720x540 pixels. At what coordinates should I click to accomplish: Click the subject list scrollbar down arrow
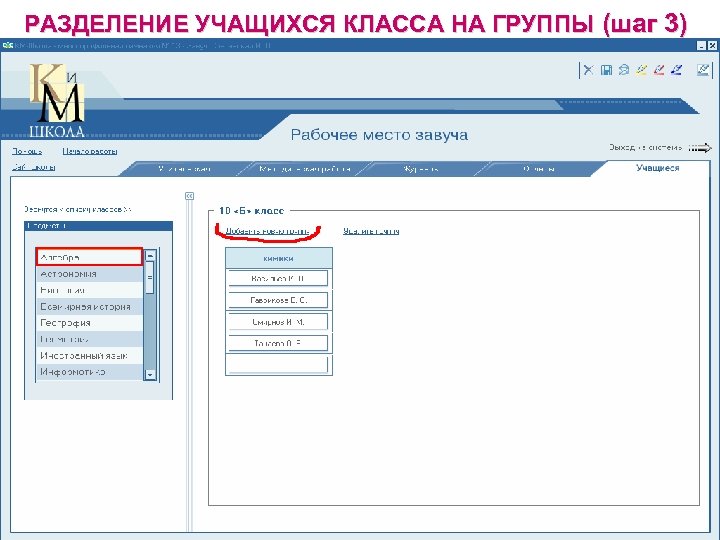[150, 375]
